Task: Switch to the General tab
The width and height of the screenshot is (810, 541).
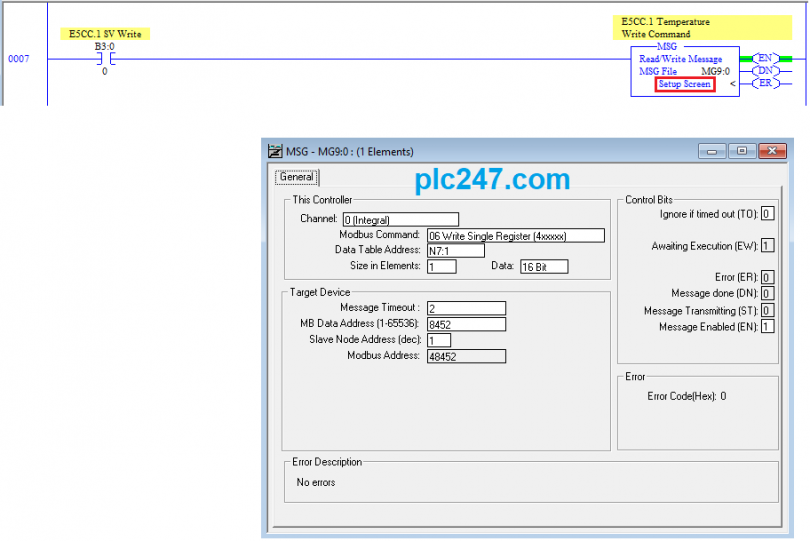Action: pos(297,177)
